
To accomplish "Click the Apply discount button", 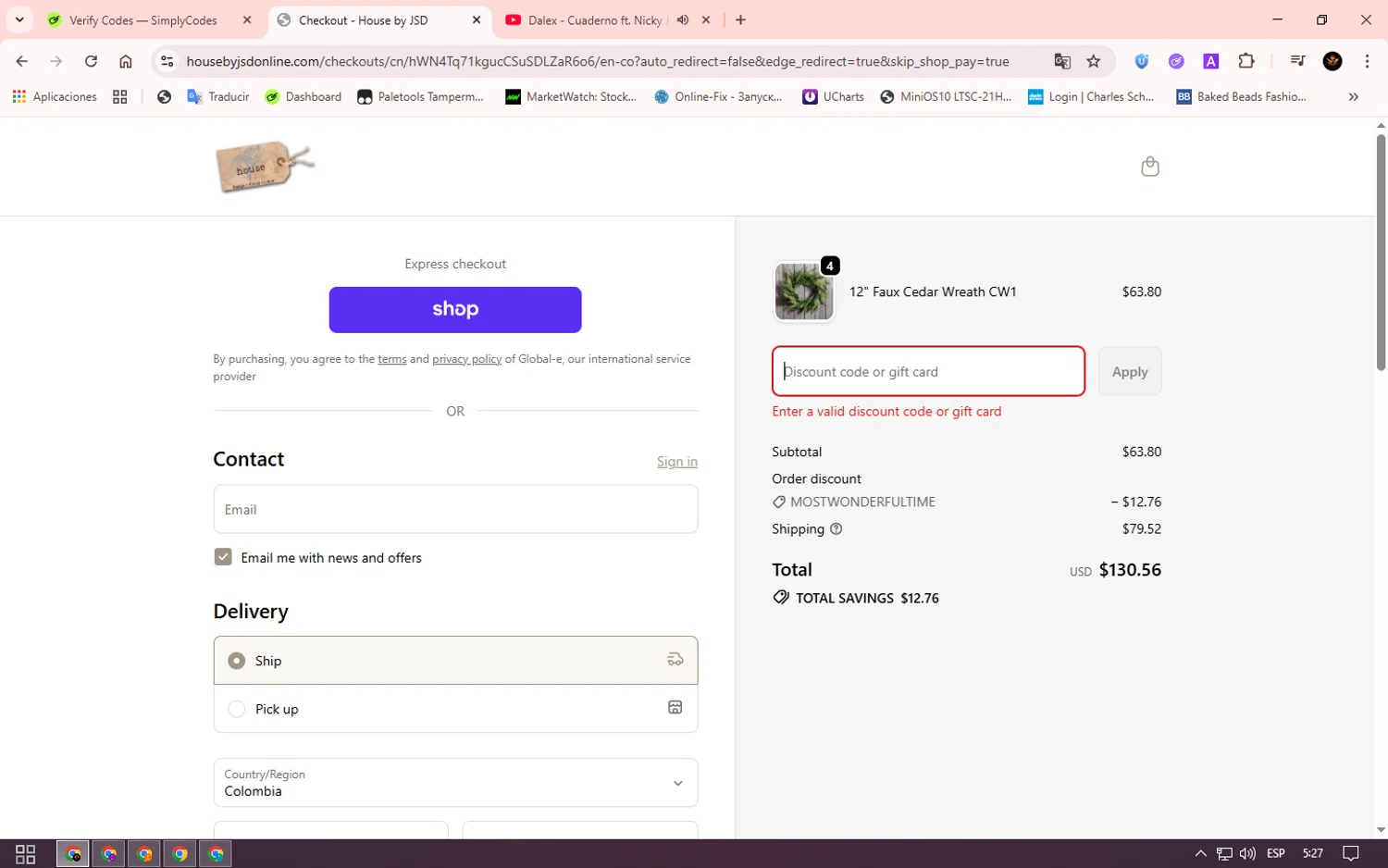I will pos(1130,371).
